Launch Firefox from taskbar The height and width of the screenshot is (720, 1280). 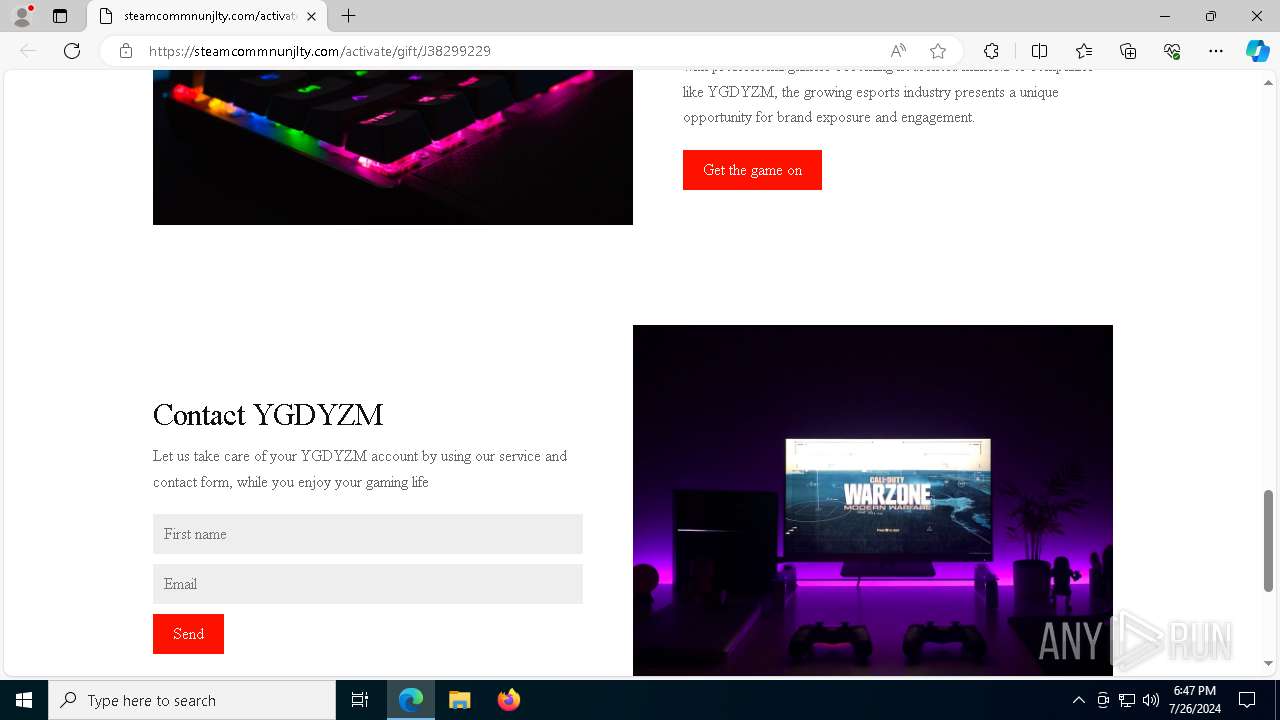tap(509, 700)
